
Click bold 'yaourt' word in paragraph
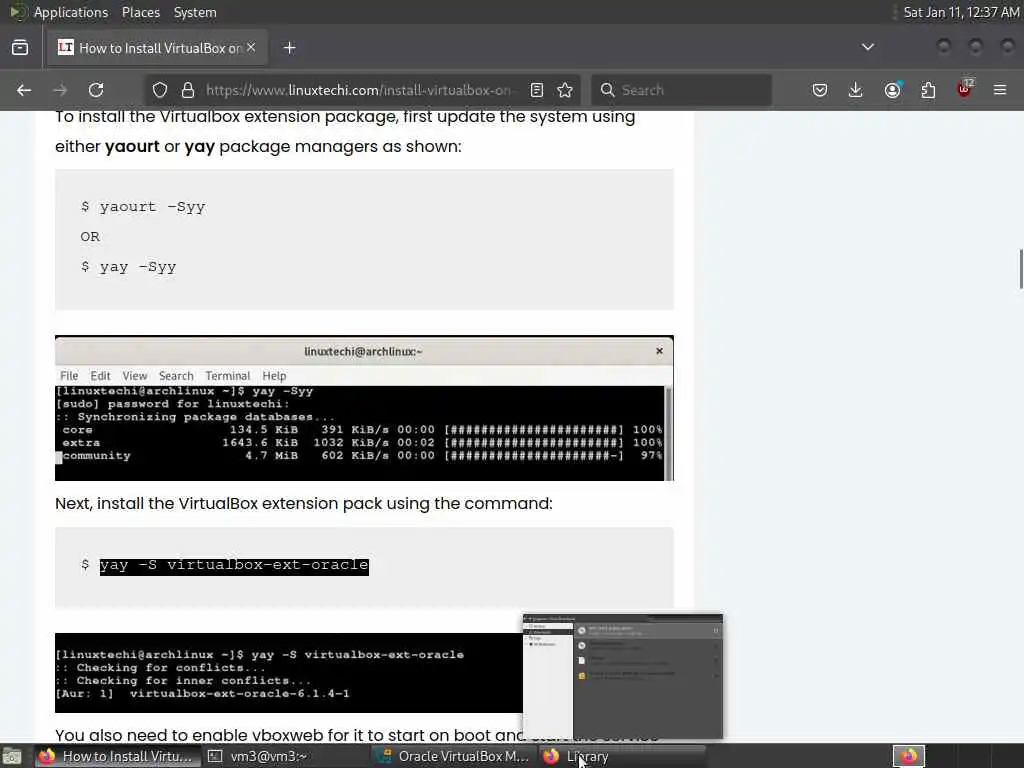pos(132,146)
